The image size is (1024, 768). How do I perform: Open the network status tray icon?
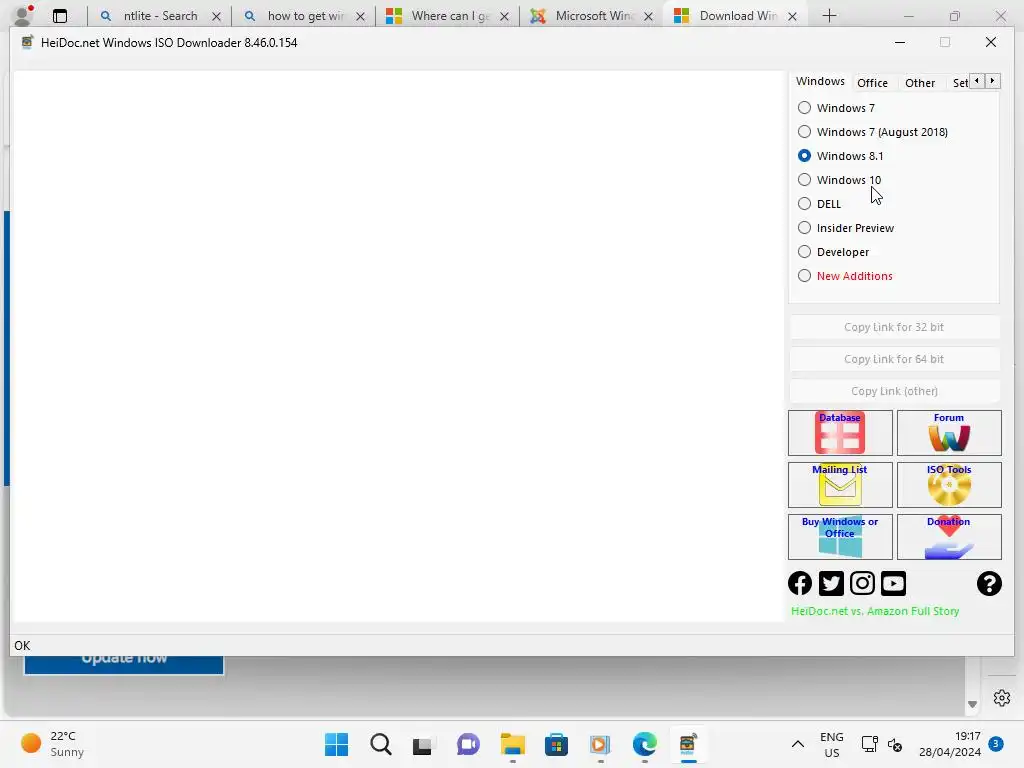(x=869, y=744)
